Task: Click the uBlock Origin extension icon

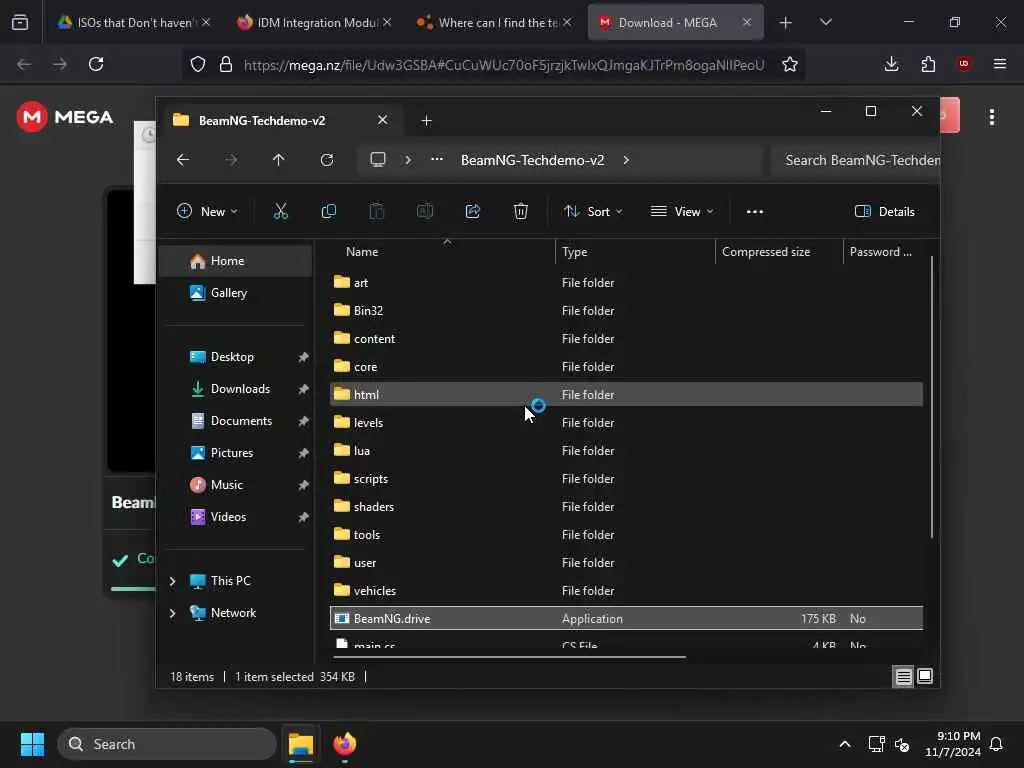Action: (x=964, y=63)
